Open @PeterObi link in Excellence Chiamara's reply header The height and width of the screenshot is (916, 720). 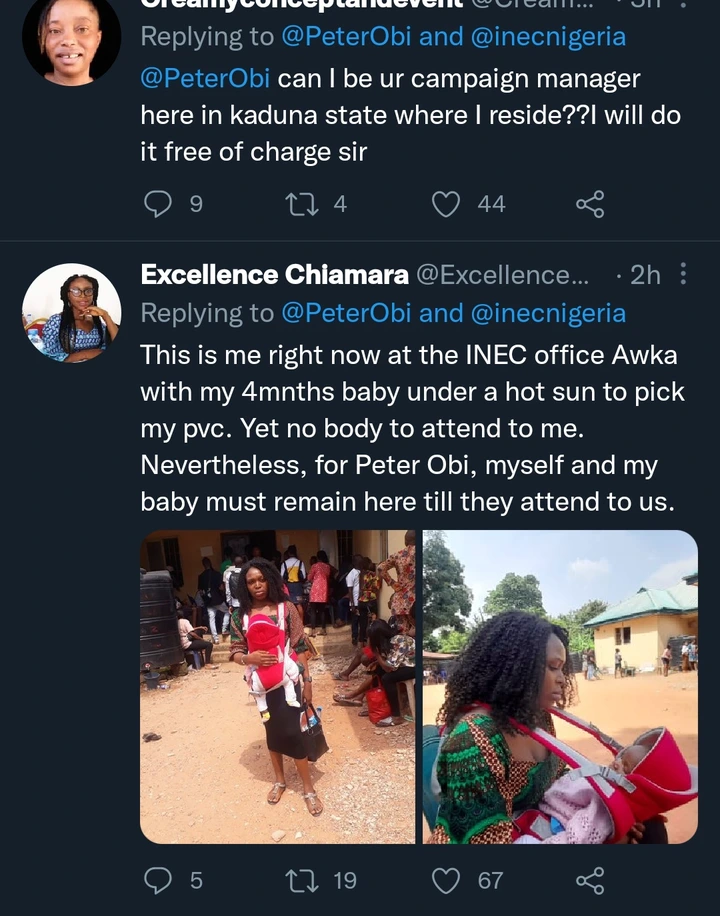[x=346, y=313]
